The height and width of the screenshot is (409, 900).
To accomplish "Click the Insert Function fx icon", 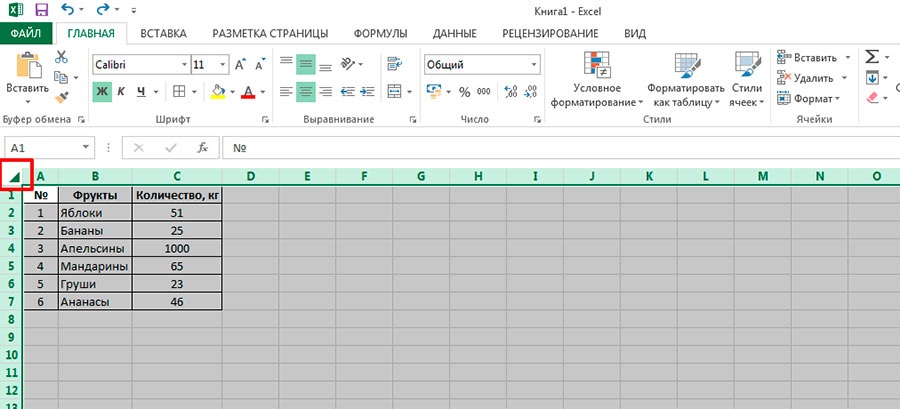I will (201, 147).
